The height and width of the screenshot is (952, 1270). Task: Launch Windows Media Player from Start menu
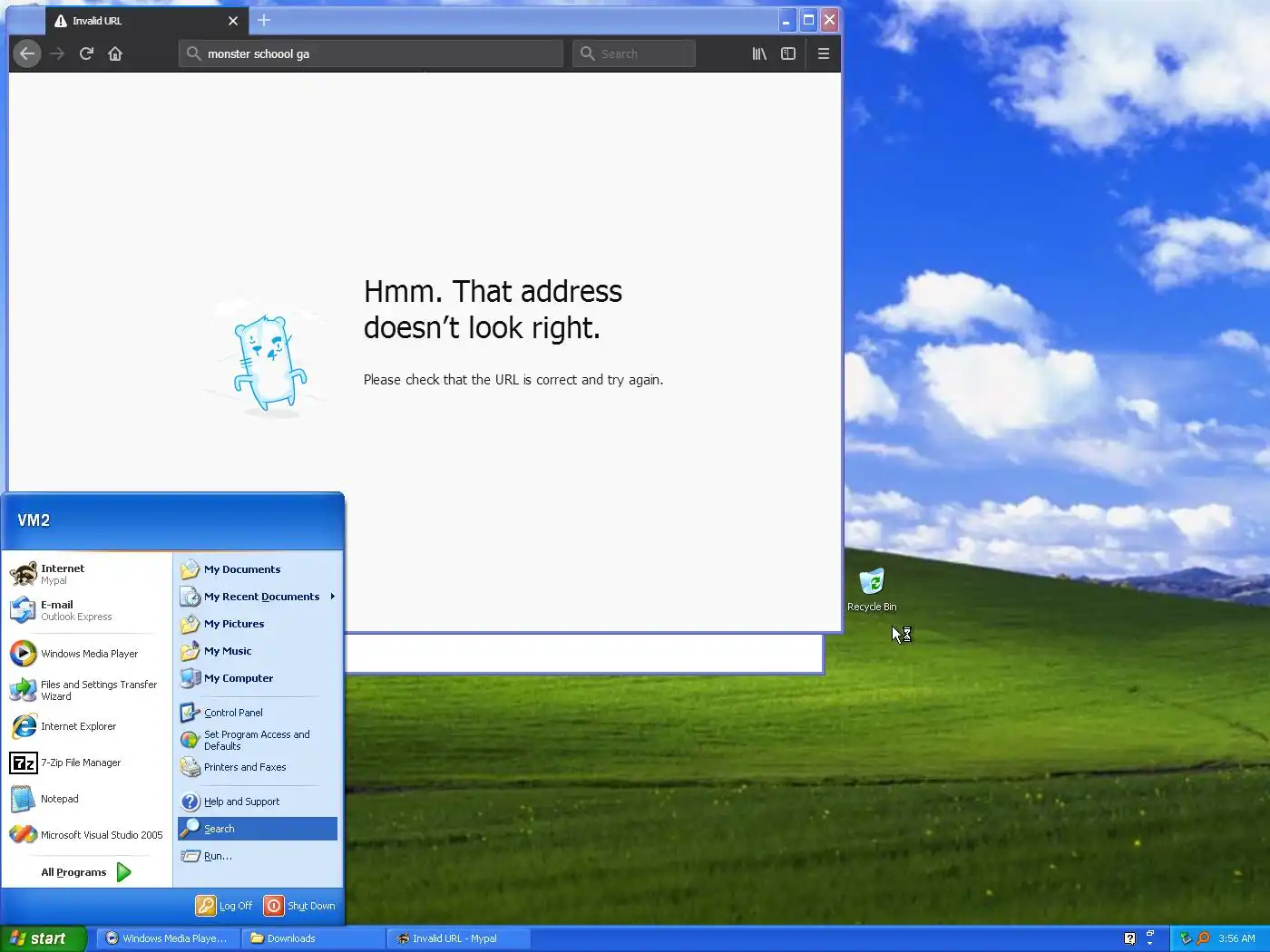pos(88,654)
